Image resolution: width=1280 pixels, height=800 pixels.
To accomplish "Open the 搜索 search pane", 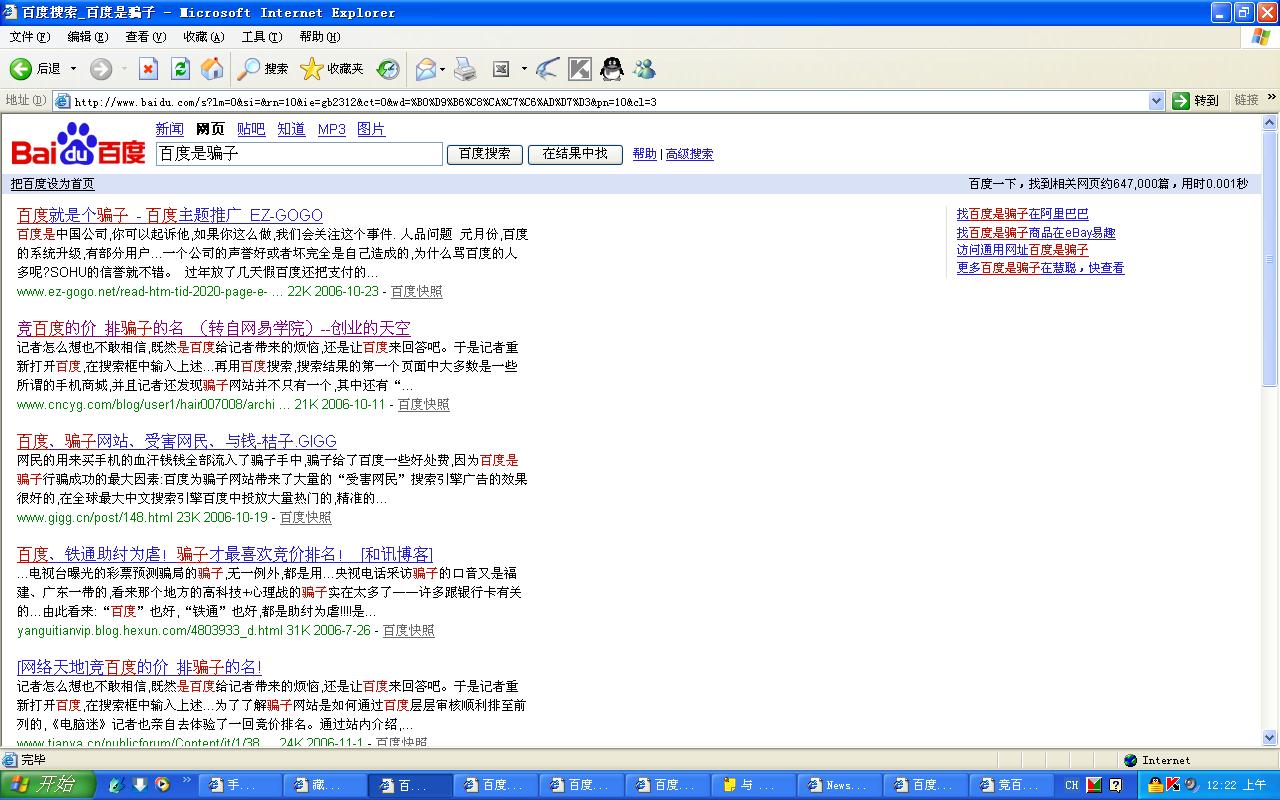I will 263,69.
